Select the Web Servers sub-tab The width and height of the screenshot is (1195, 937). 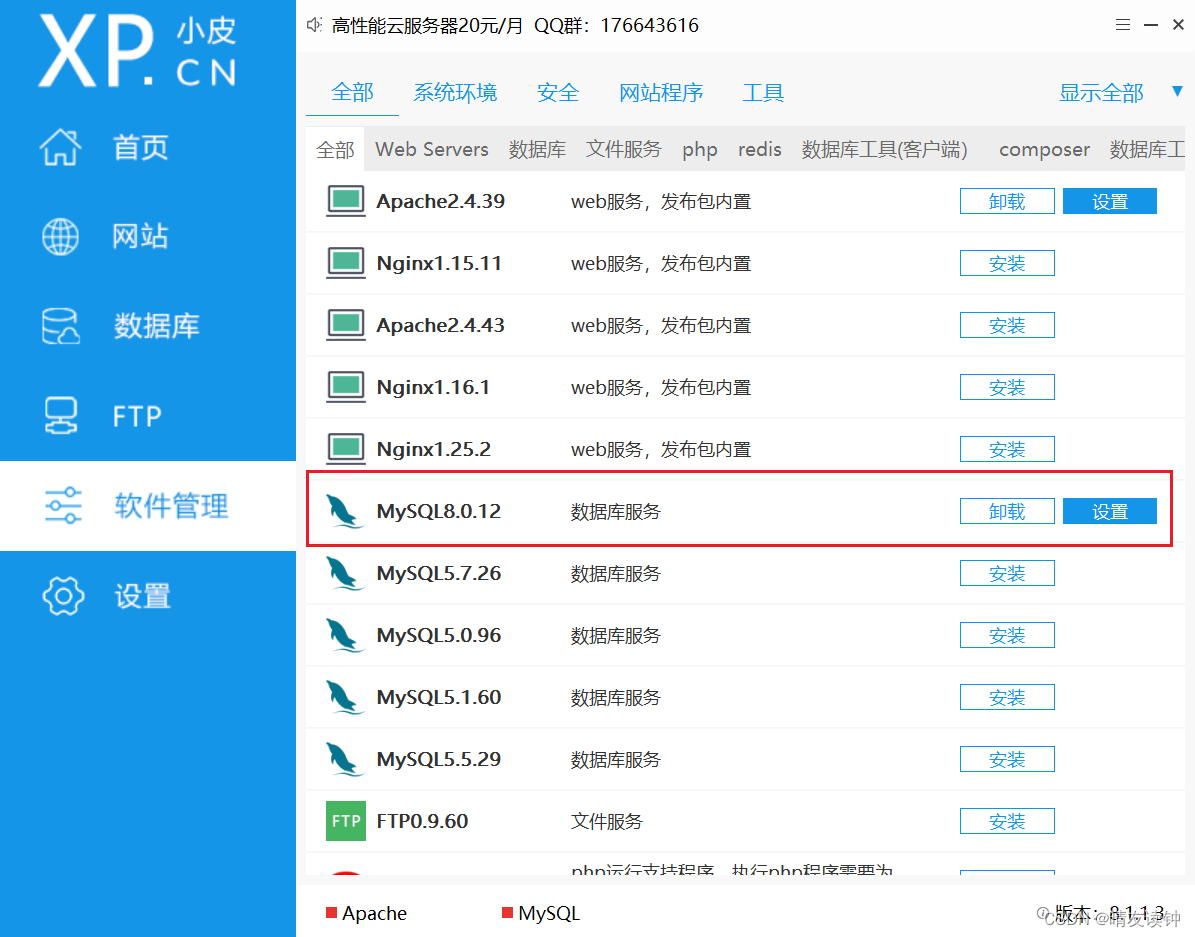tap(431, 149)
